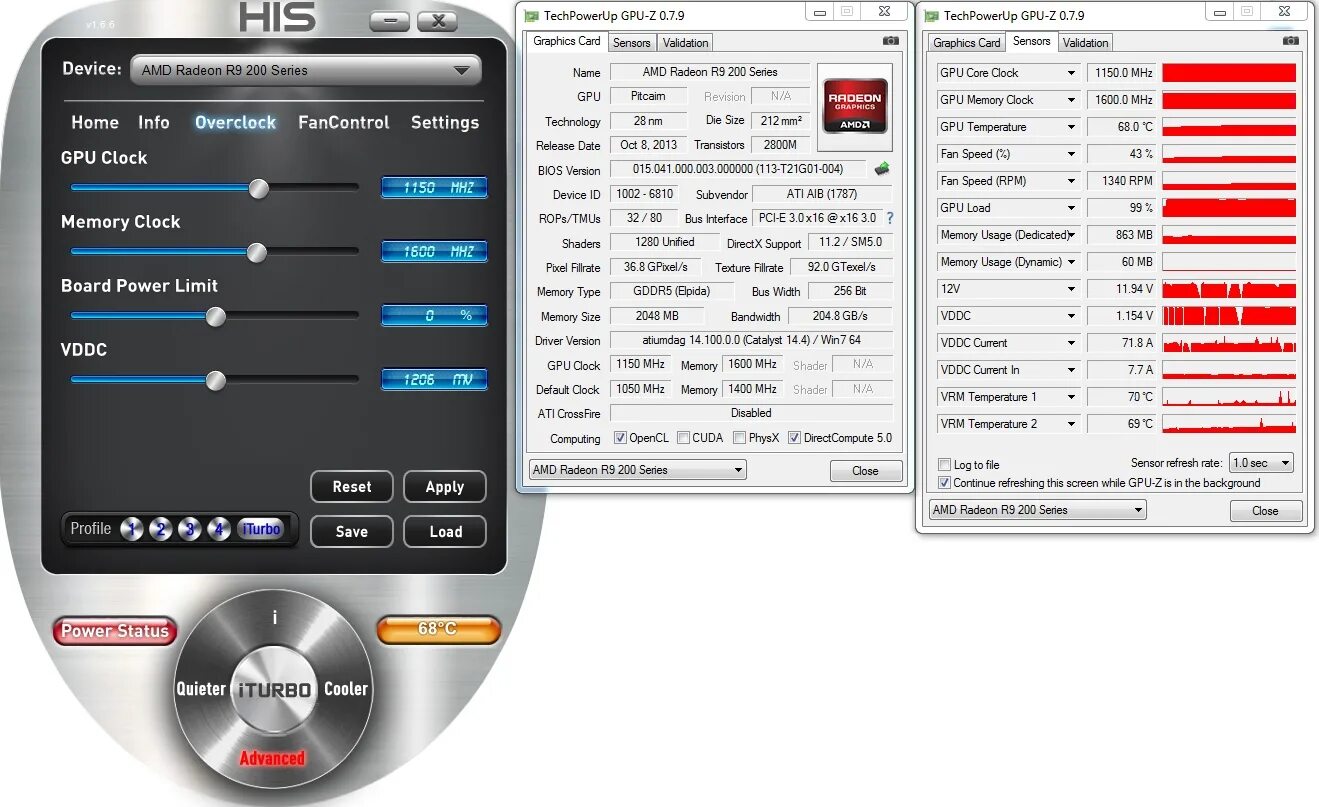Take screenshot via Graphics Card window camera icon
The height and width of the screenshot is (807, 1319).
tap(890, 41)
